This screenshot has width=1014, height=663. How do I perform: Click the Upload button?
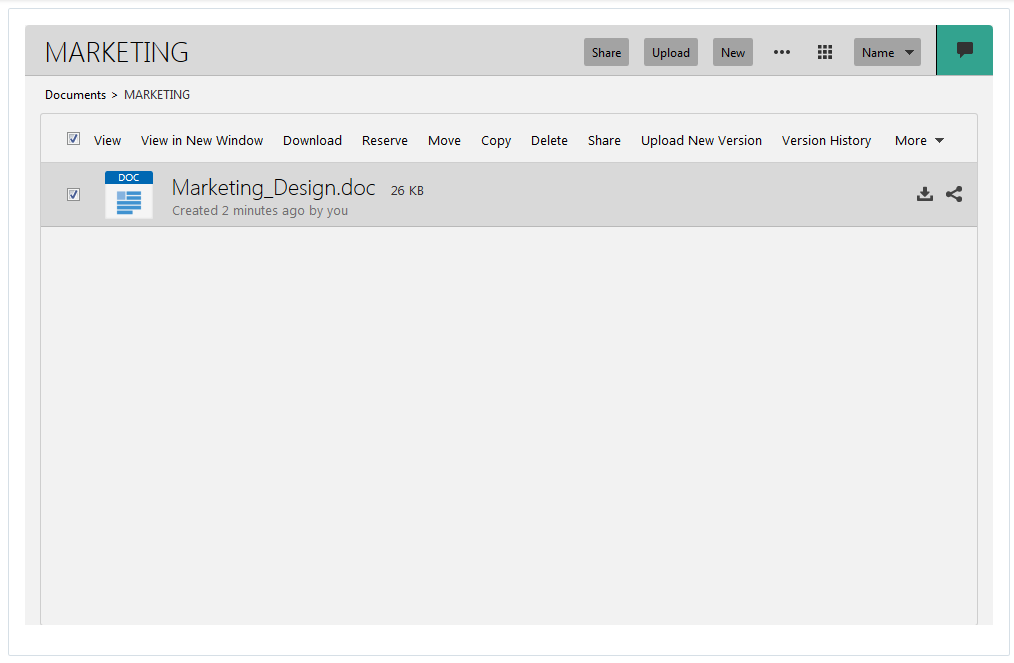click(x=671, y=52)
